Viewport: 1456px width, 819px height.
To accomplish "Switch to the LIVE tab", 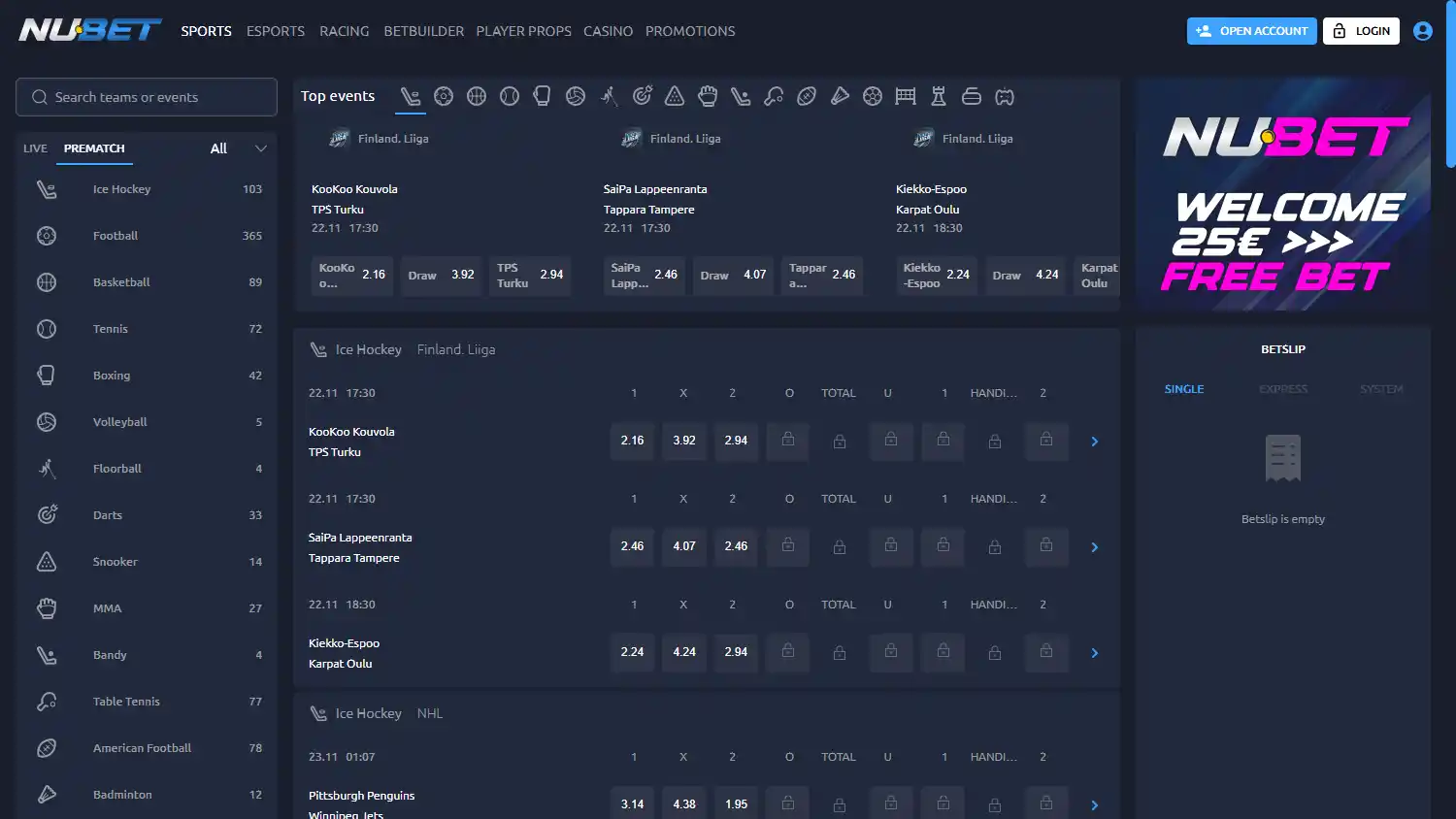I will 35,148.
